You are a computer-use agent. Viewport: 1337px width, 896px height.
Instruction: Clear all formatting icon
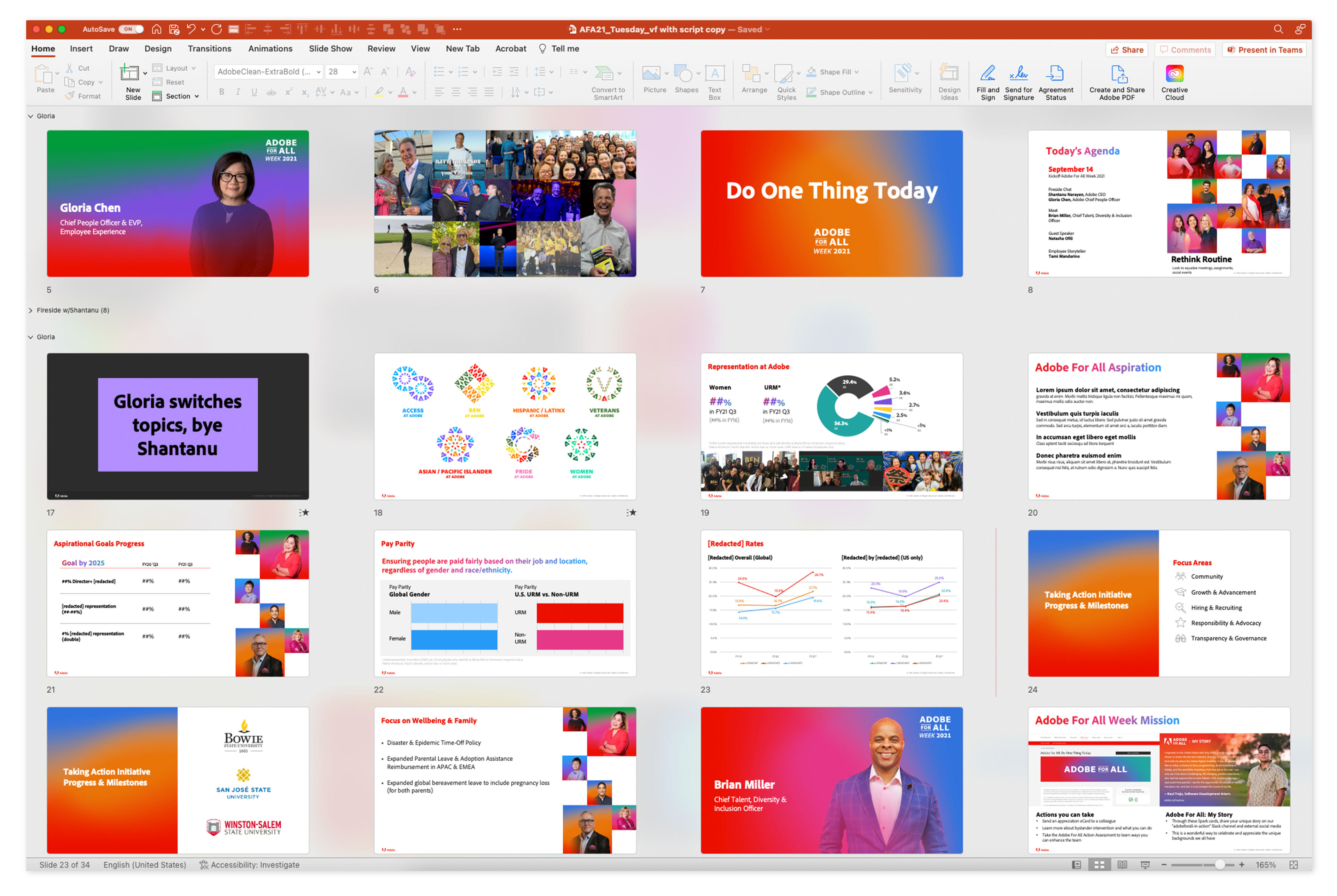pyautogui.click(x=411, y=71)
